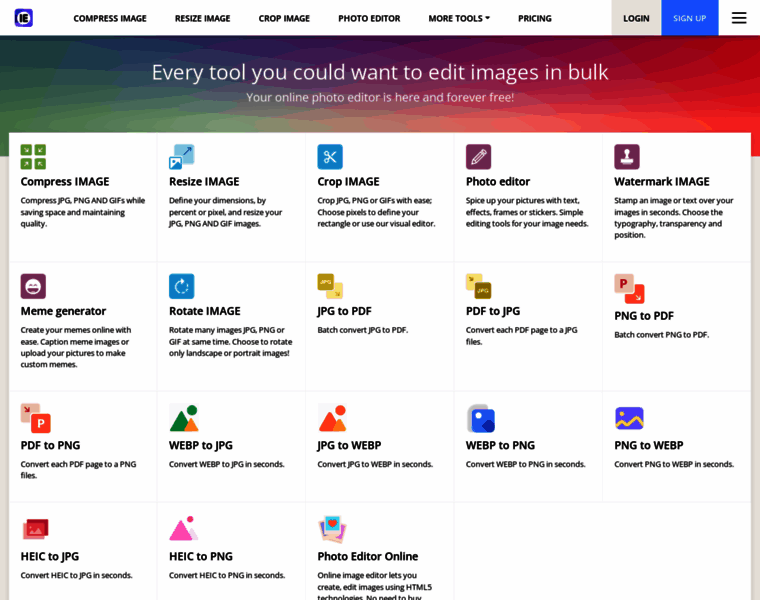The width and height of the screenshot is (760, 600).
Task: Click the WEBP to JPG icon
Action: tap(184, 418)
